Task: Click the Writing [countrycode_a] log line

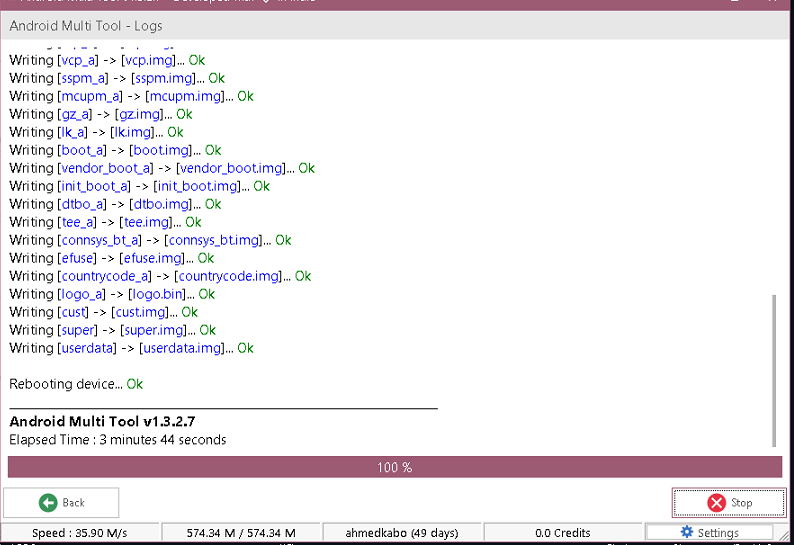Action: pos(160,276)
